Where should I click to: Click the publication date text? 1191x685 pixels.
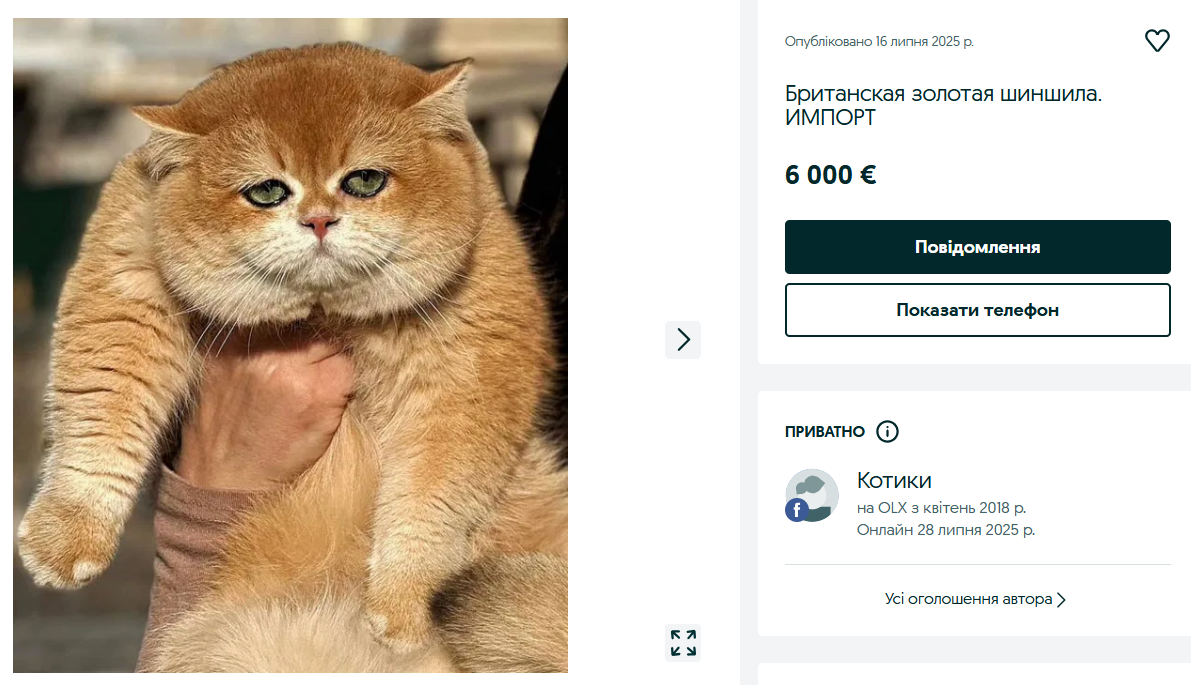[x=878, y=40]
